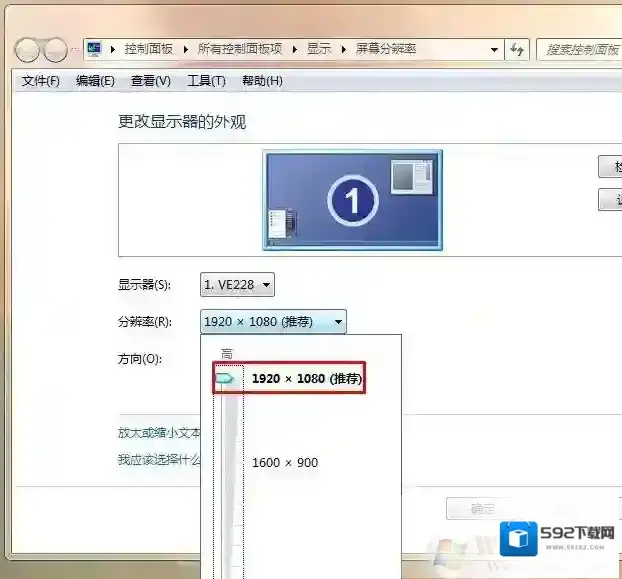This screenshot has height=579, width=622.
Task: Choose 1600 × 900 on the resolution slider
Action: click(284, 462)
